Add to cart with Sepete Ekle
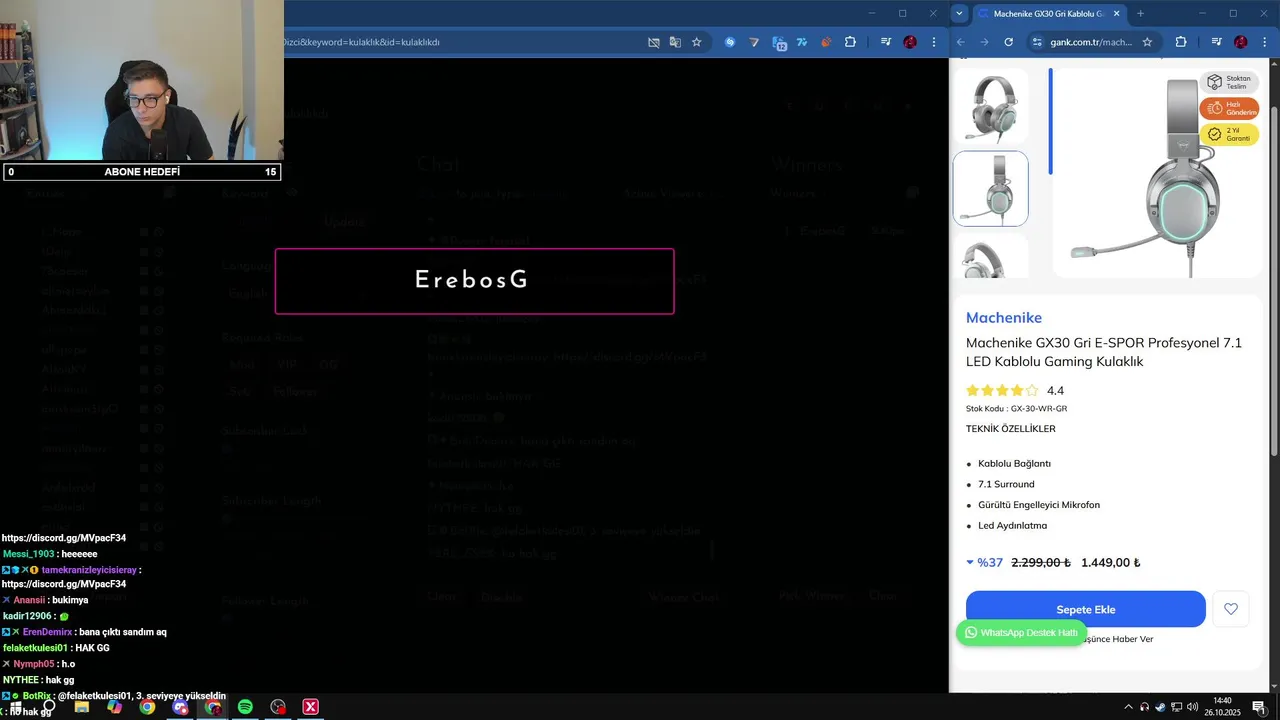 pyautogui.click(x=1086, y=609)
